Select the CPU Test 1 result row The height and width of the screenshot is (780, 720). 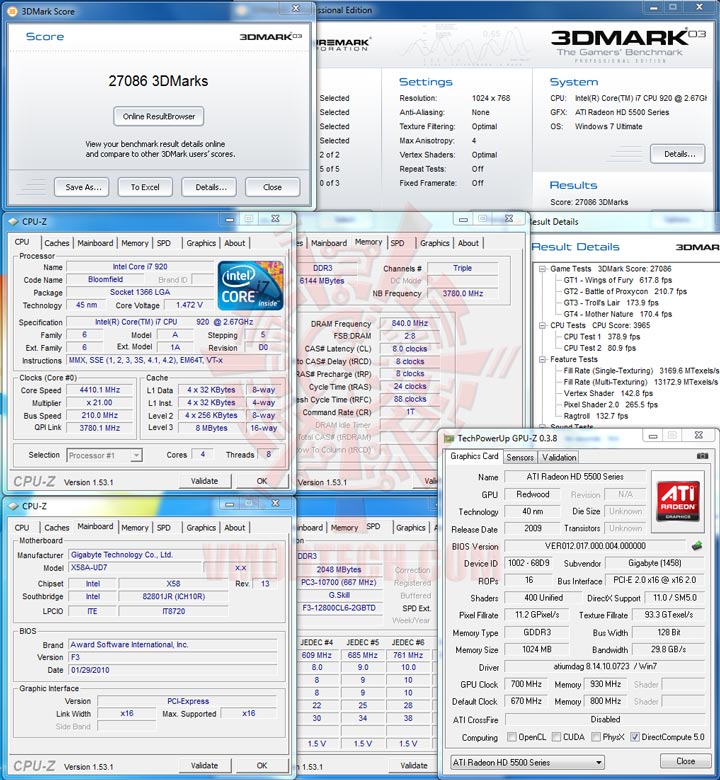(x=602, y=337)
